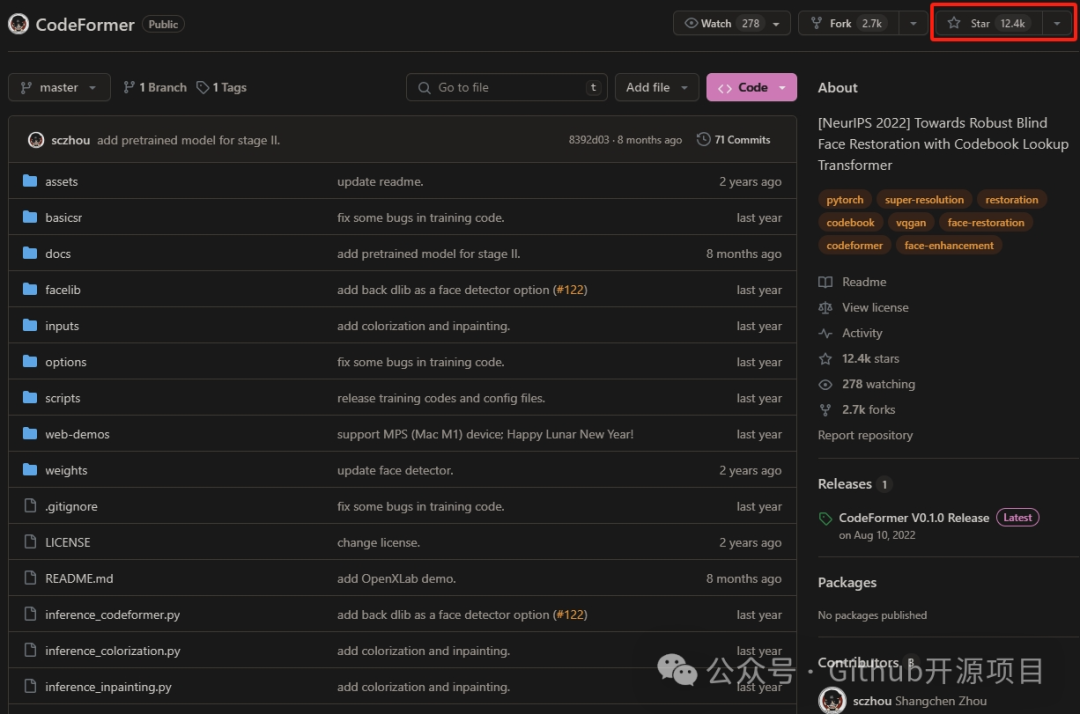This screenshot has height=714, width=1080.
Task: Click the 12.4k stars link
Action: (x=870, y=359)
